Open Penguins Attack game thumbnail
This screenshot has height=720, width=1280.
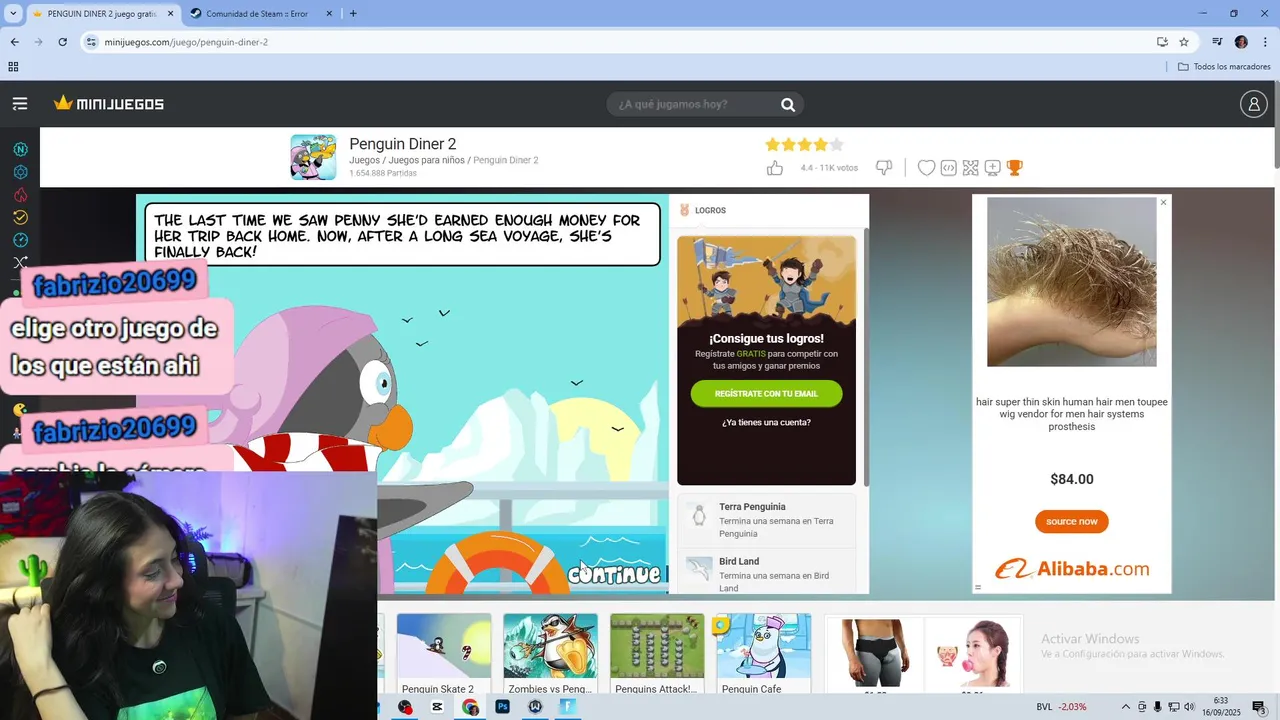pyautogui.click(x=657, y=655)
